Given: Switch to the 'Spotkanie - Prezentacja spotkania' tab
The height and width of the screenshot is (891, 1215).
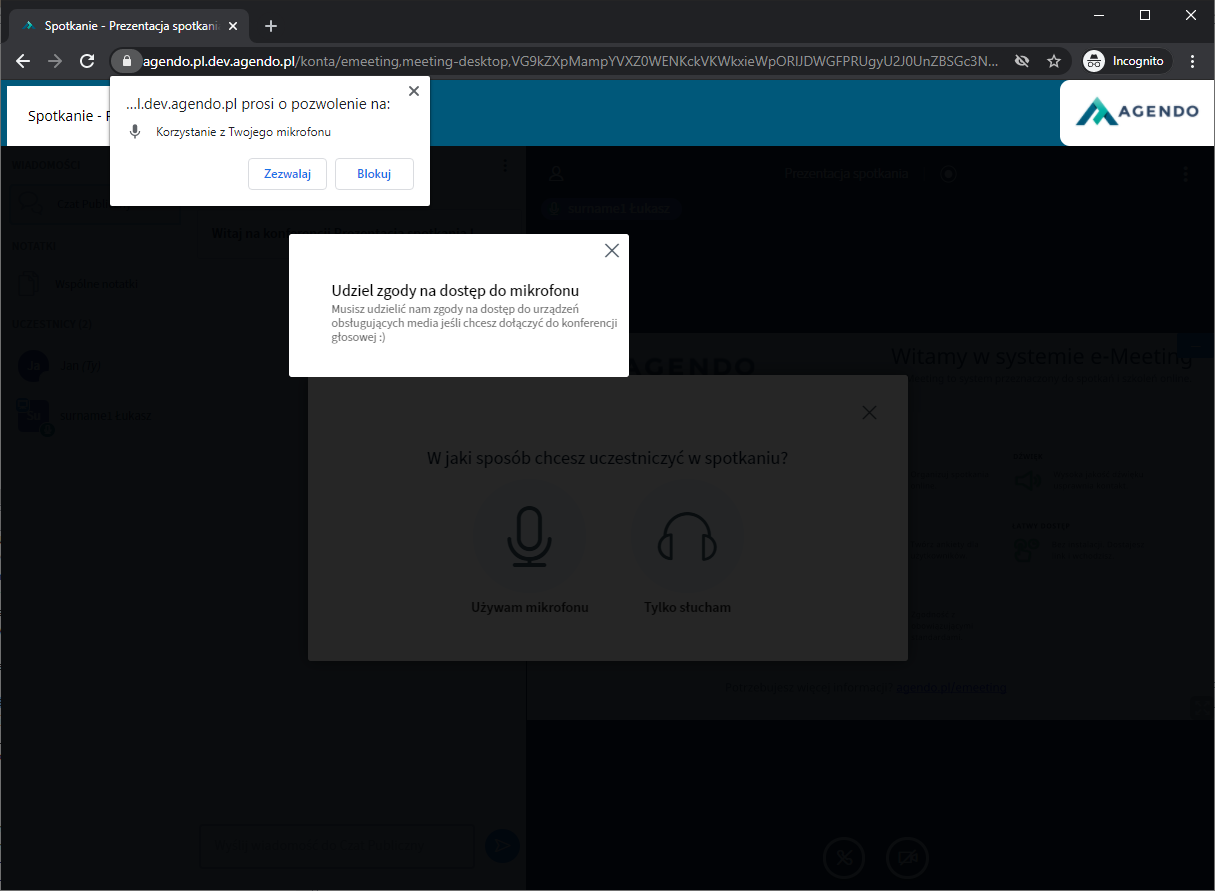Looking at the screenshot, I should click(x=120, y=26).
